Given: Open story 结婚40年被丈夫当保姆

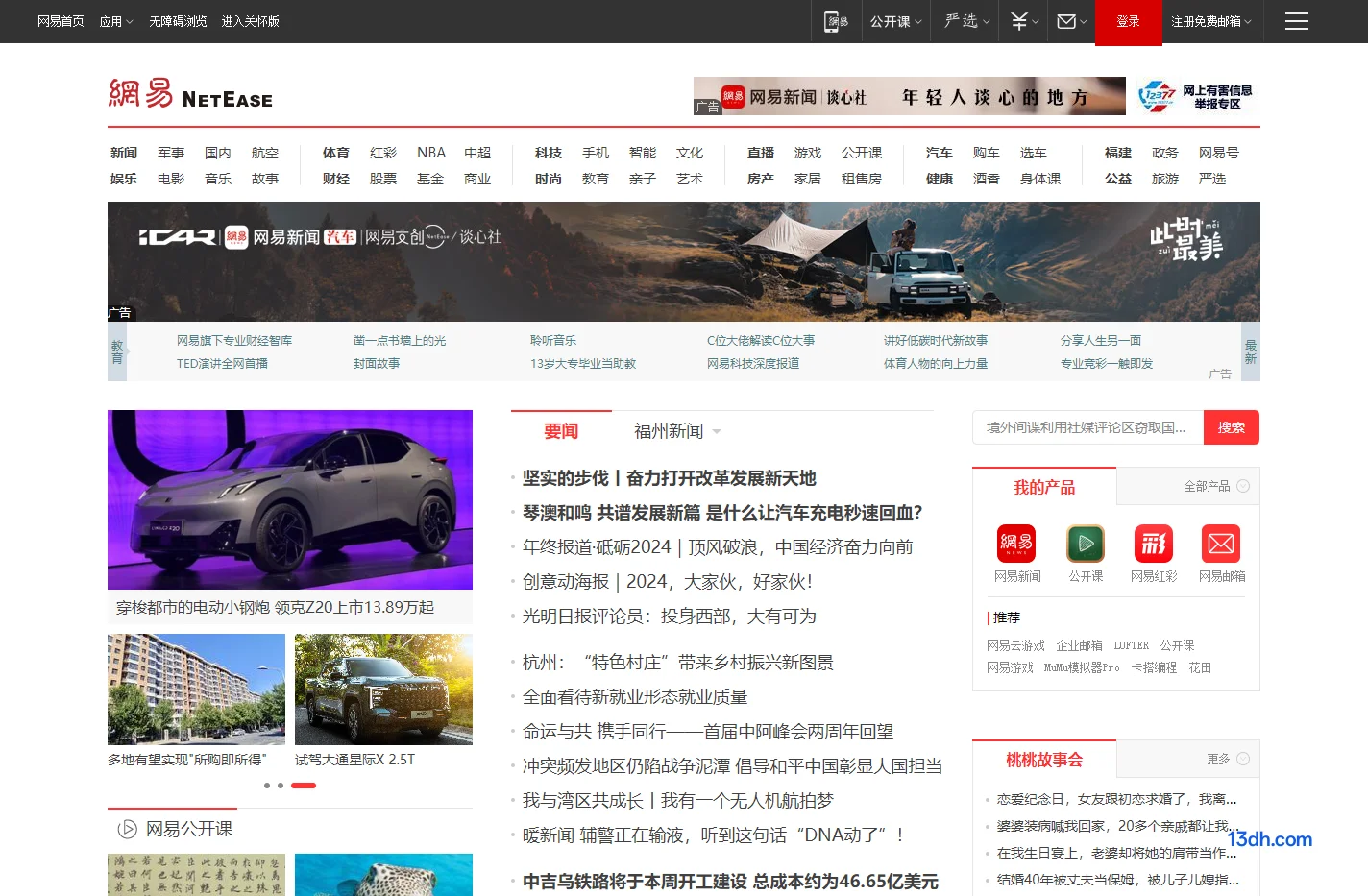Looking at the screenshot, I should click(x=1117, y=880).
